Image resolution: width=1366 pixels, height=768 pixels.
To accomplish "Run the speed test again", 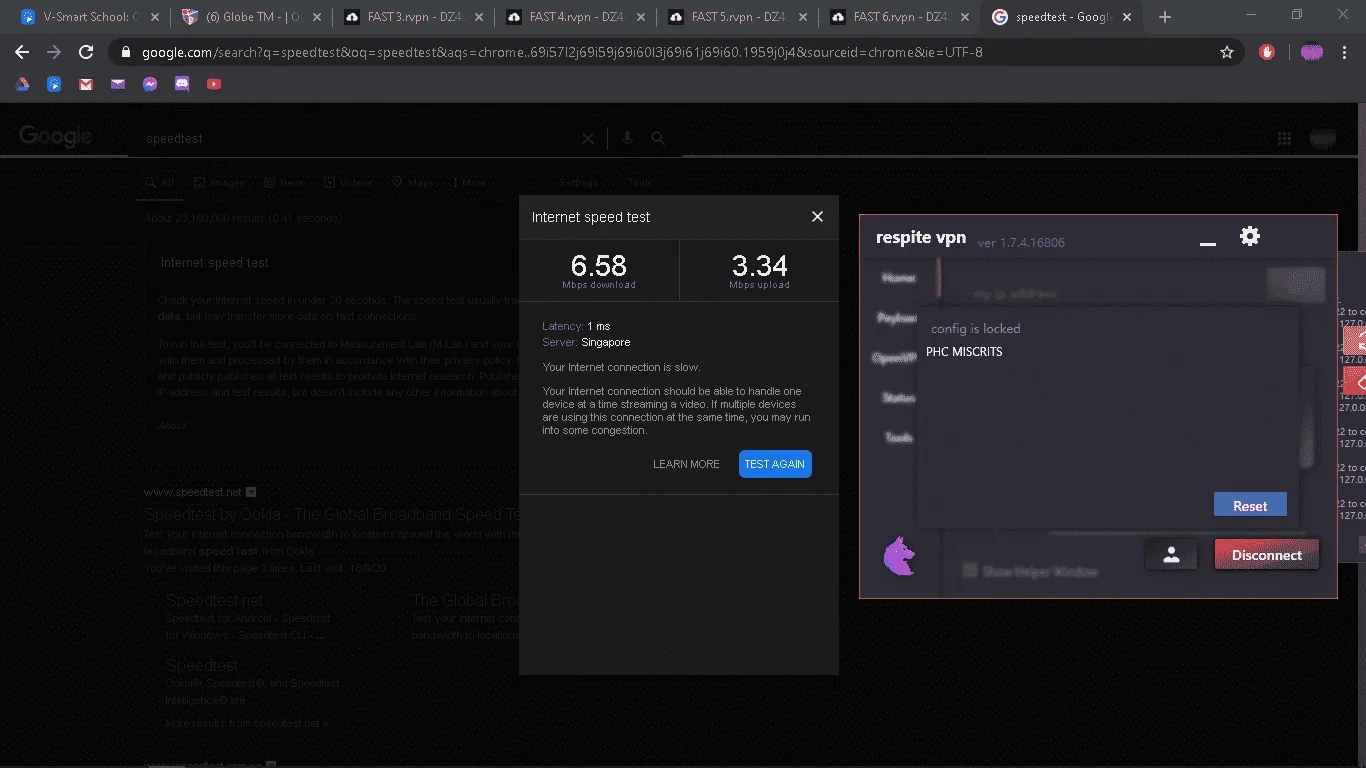I will [775, 464].
